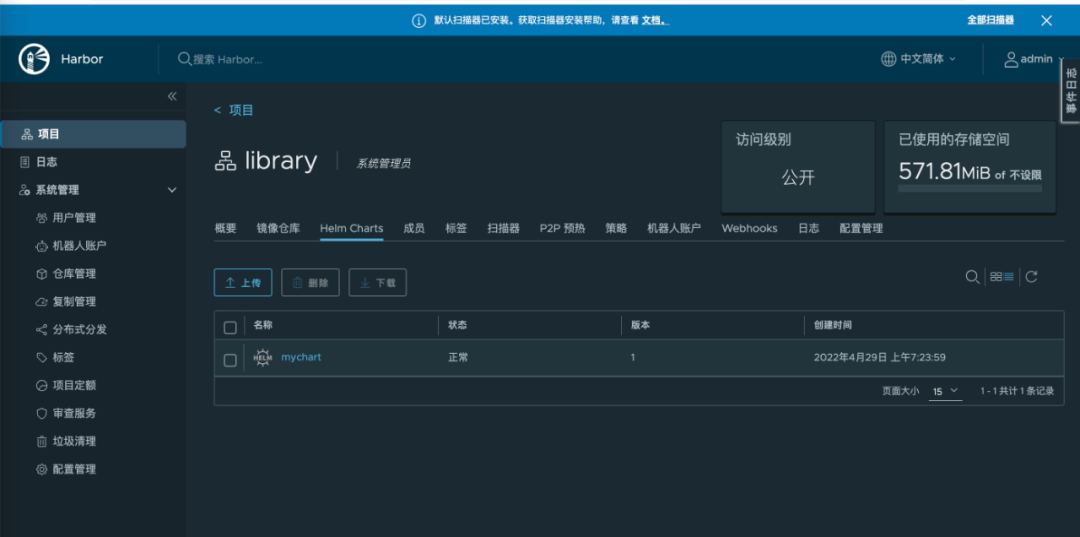This screenshot has height=537, width=1080.
Task: Click the 仓库管理 cube icon
Action: (x=41, y=274)
